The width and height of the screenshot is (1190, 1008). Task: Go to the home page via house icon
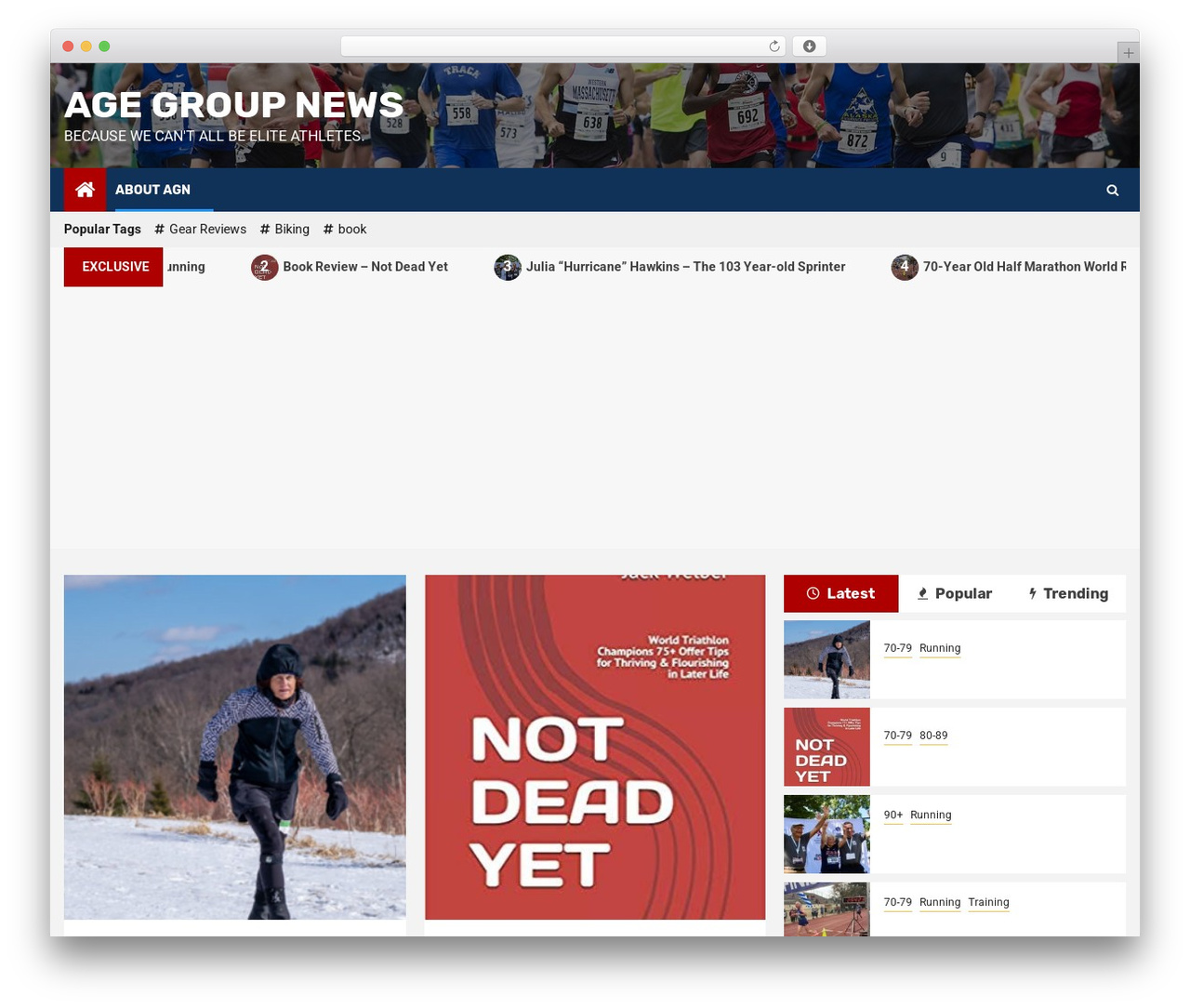pyautogui.click(x=85, y=190)
